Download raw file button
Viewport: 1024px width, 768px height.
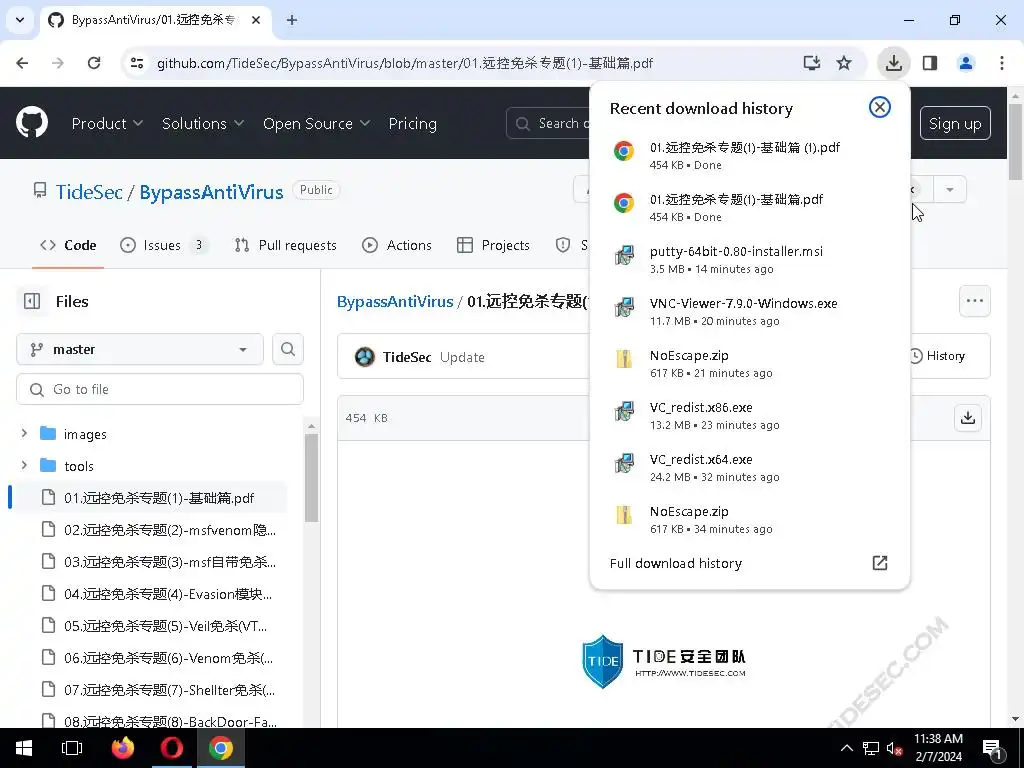(x=968, y=418)
